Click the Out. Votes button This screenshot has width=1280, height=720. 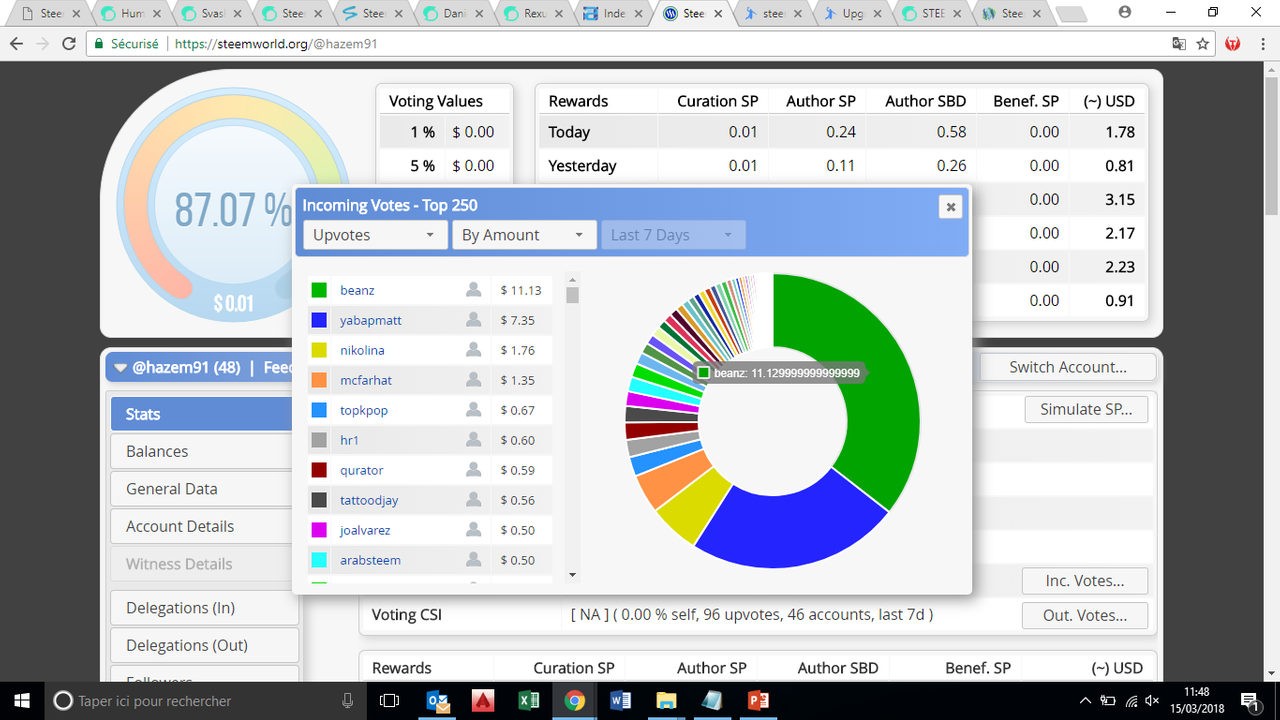pyautogui.click(x=1084, y=615)
